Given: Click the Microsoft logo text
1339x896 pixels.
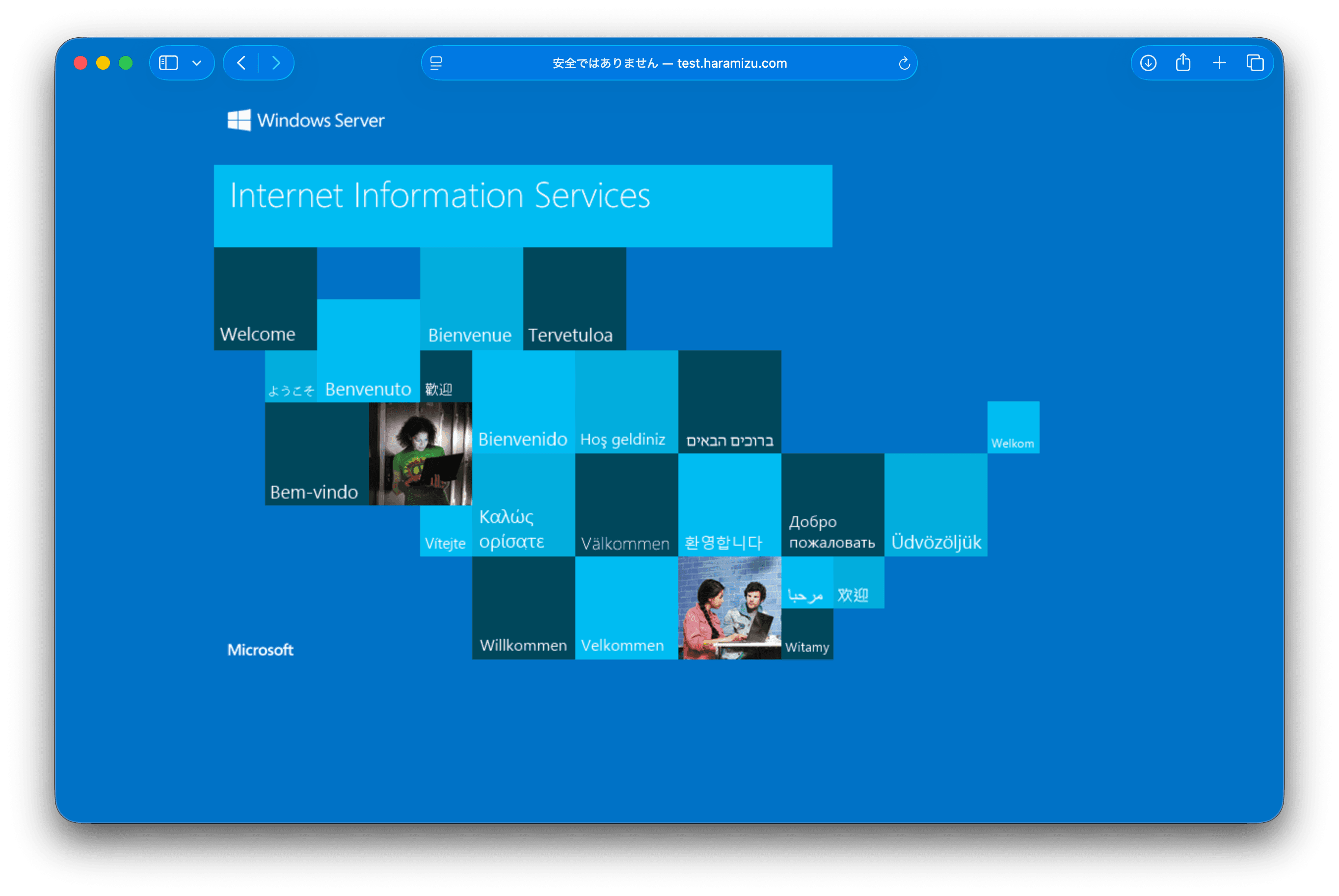Looking at the screenshot, I should (x=260, y=650).
